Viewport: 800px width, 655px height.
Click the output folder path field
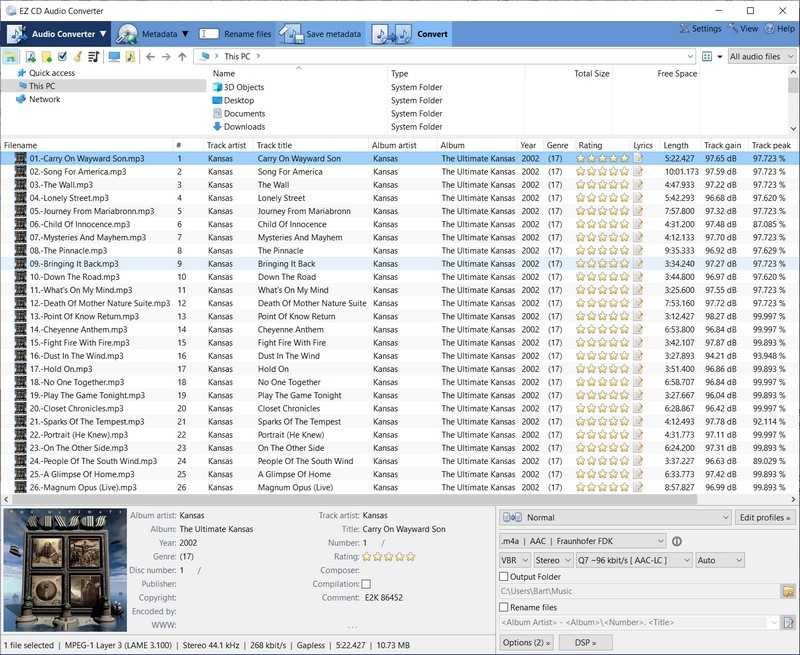(639, 591)
